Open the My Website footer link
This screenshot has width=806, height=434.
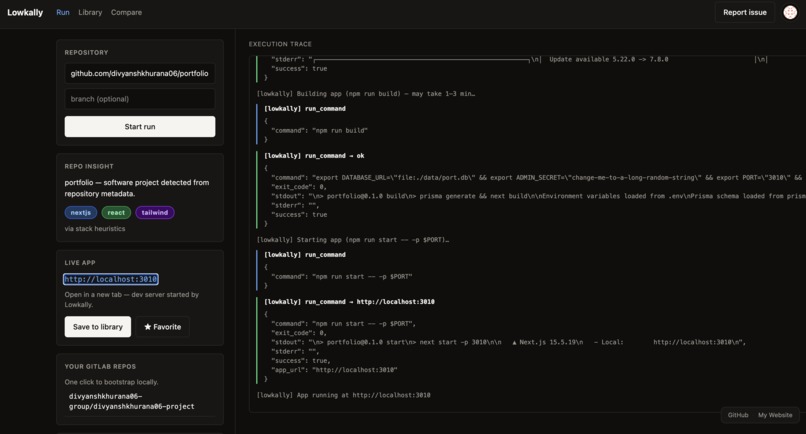(775, 415)
